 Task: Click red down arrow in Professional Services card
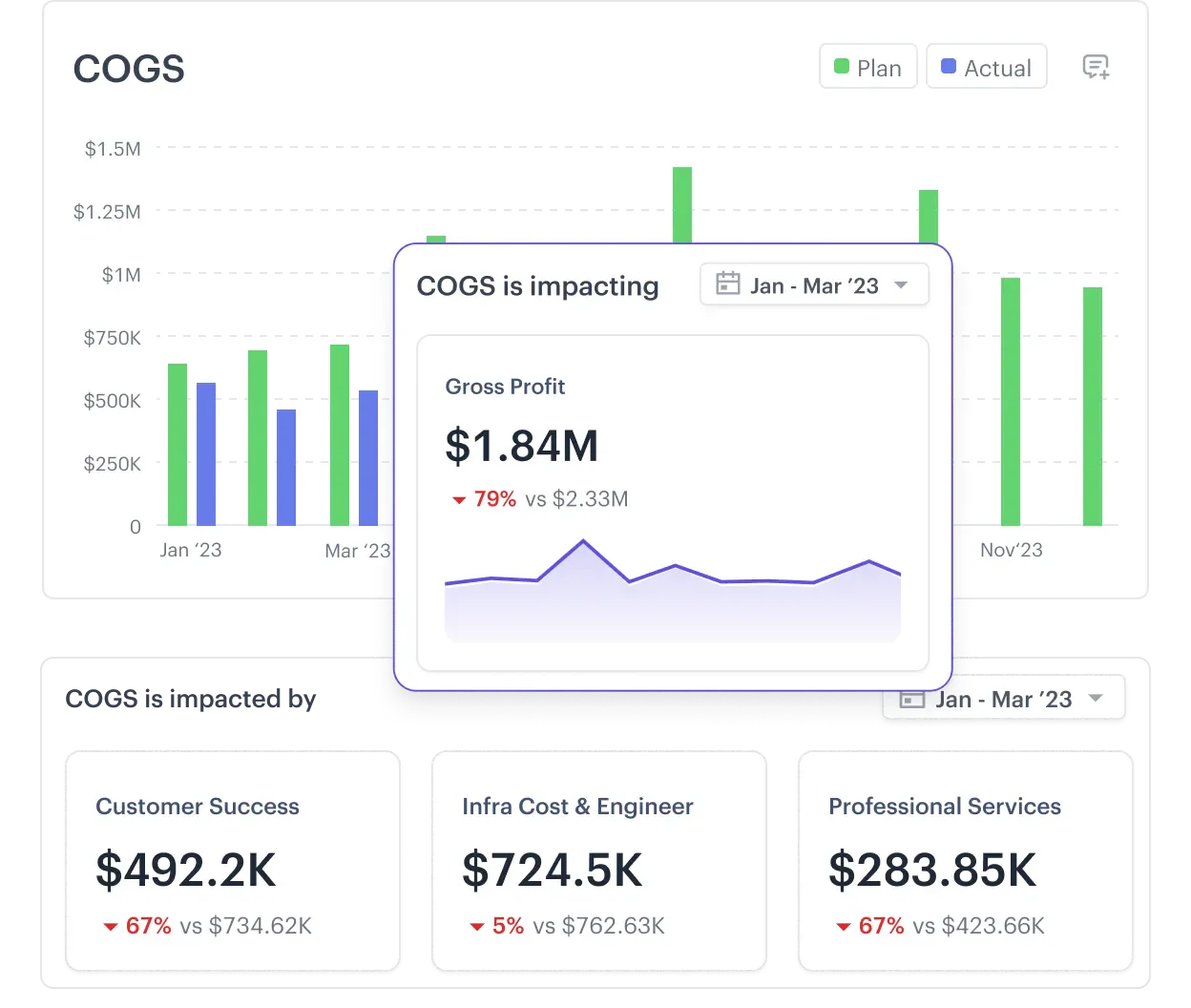click(844, 927)
